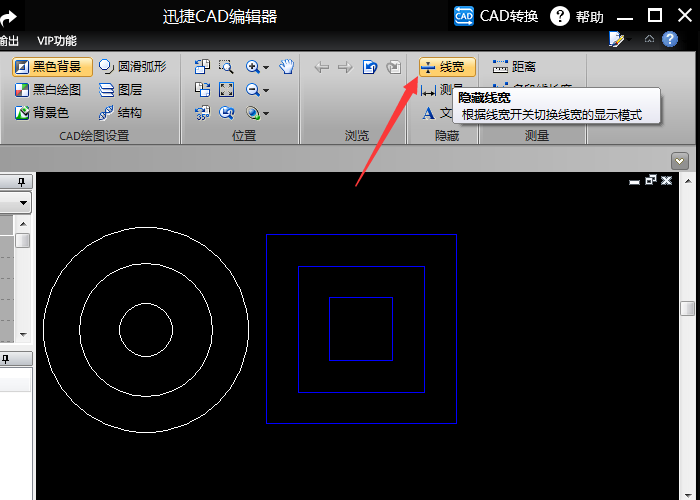Expand the zoom-out dropdown arrow
The image size is (700, 500).
pos(266,91)
